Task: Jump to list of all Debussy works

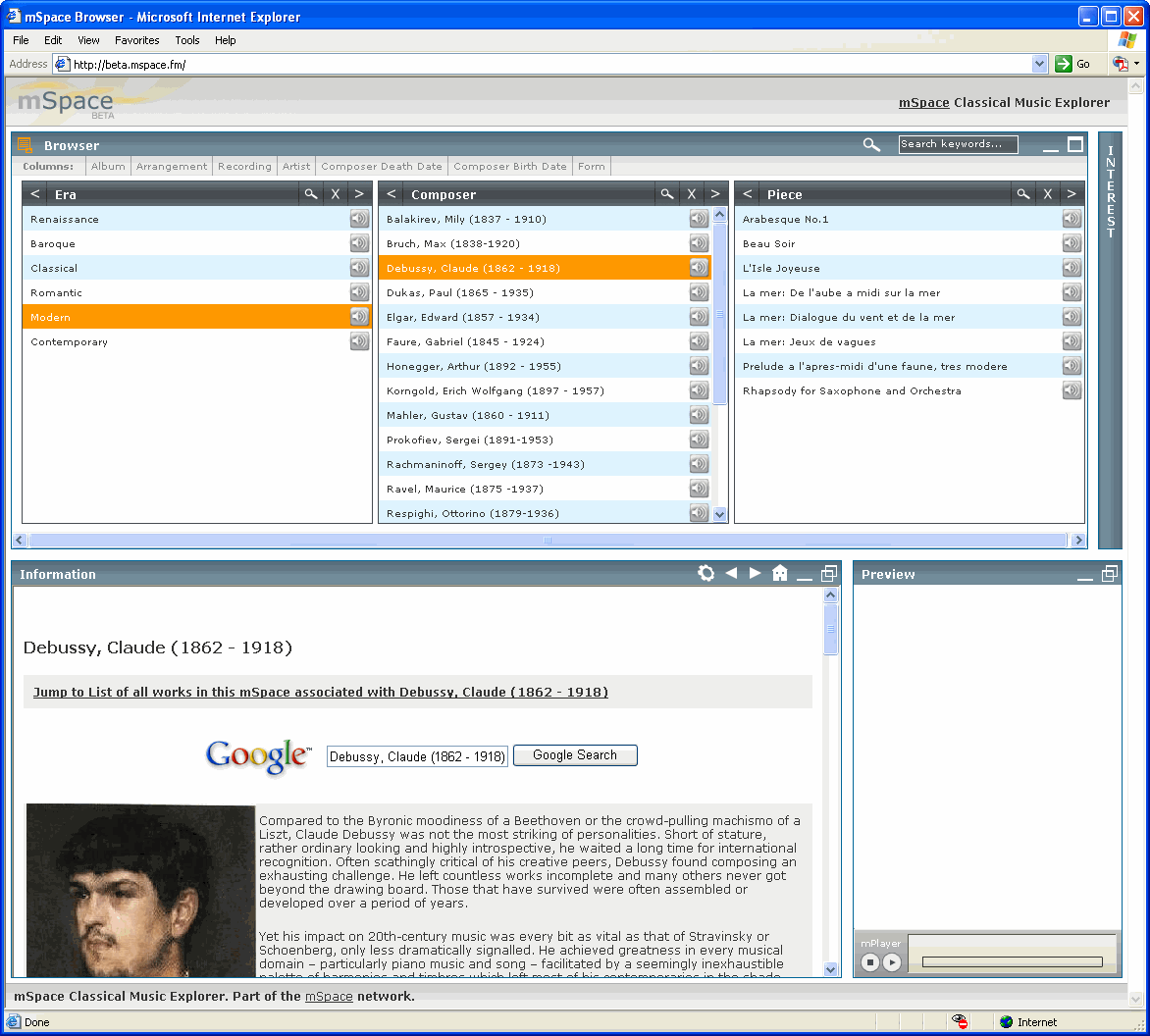Action: (x=321, y=692)
